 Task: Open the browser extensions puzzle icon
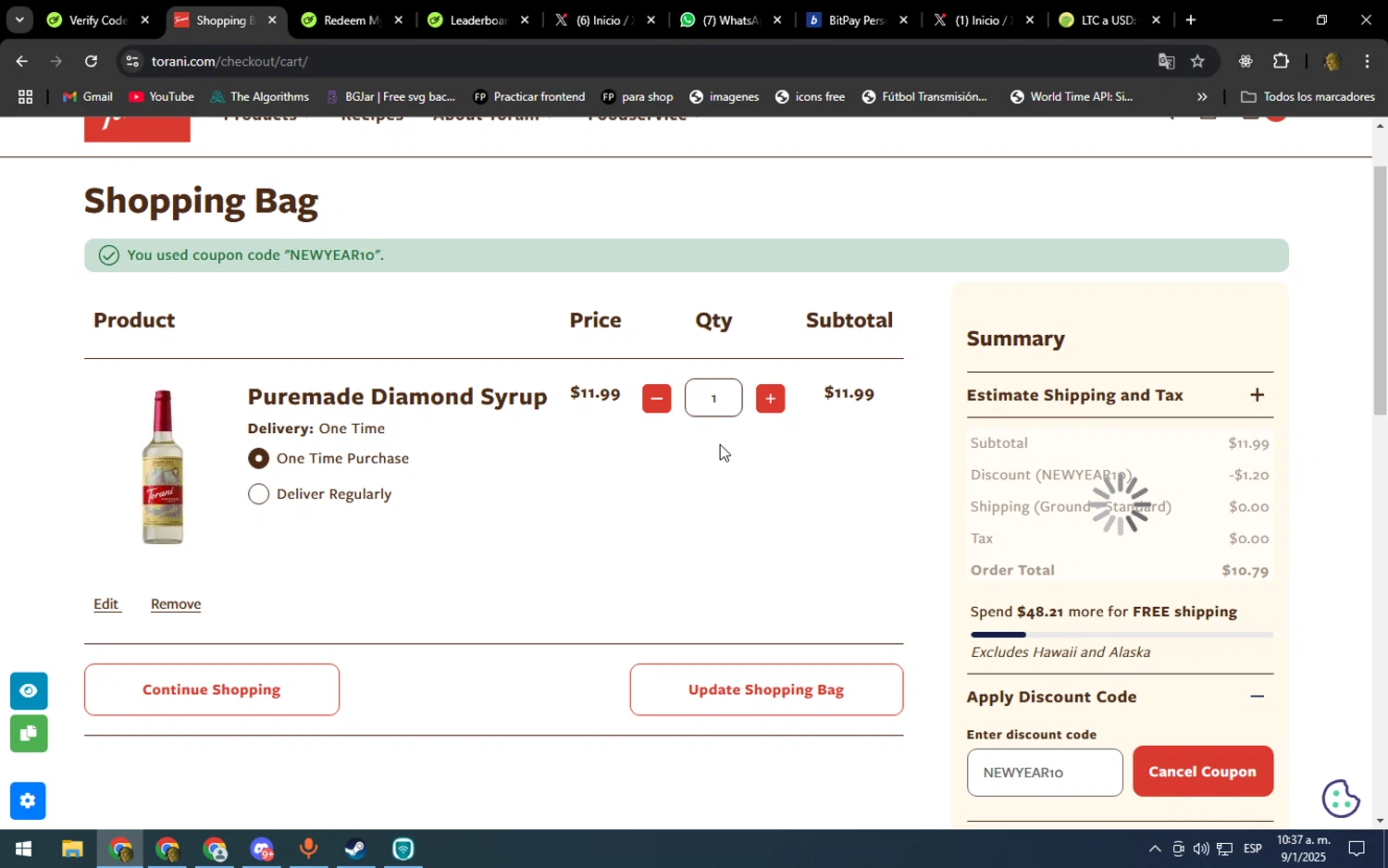pos(1281,61)
